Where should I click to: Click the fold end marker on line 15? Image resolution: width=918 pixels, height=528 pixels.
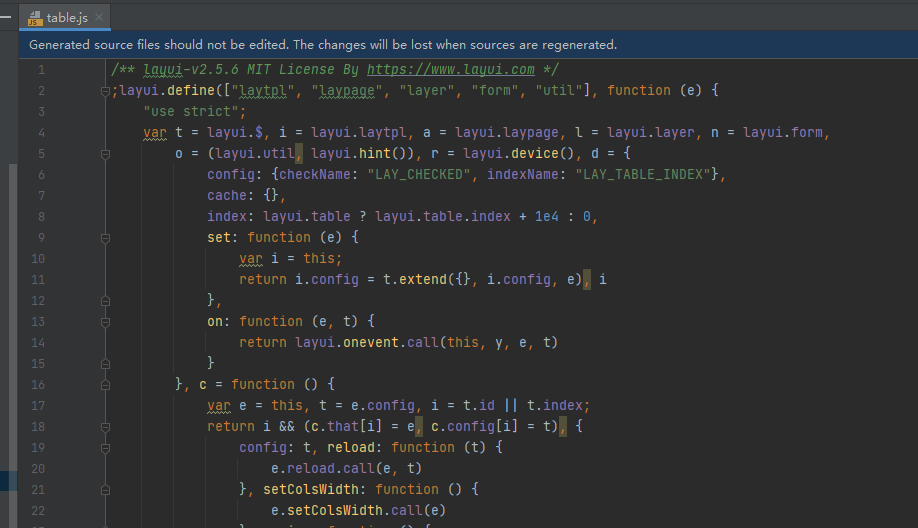pos(105,364)
